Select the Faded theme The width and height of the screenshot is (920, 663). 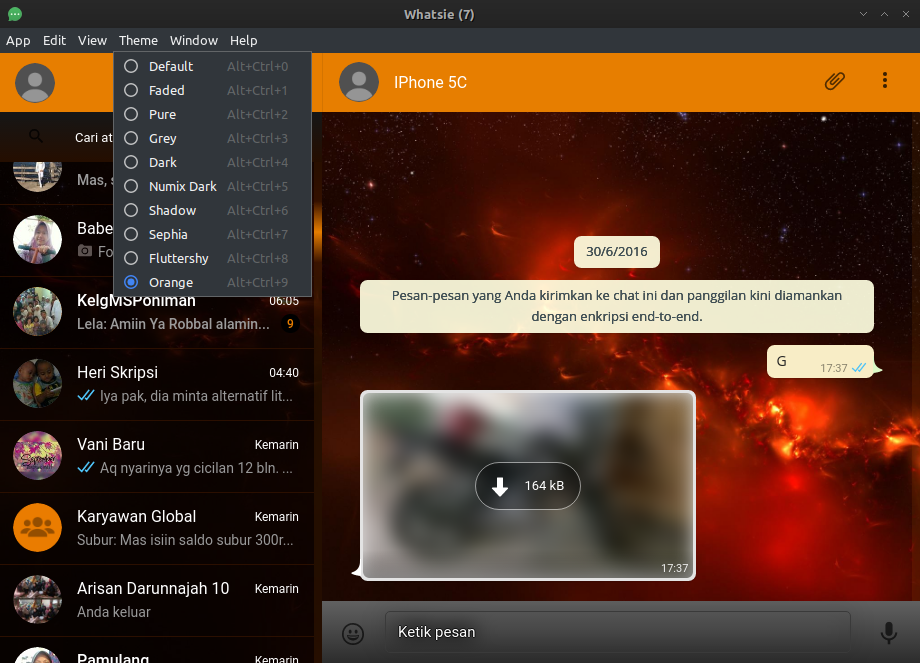tap(212, 90)
